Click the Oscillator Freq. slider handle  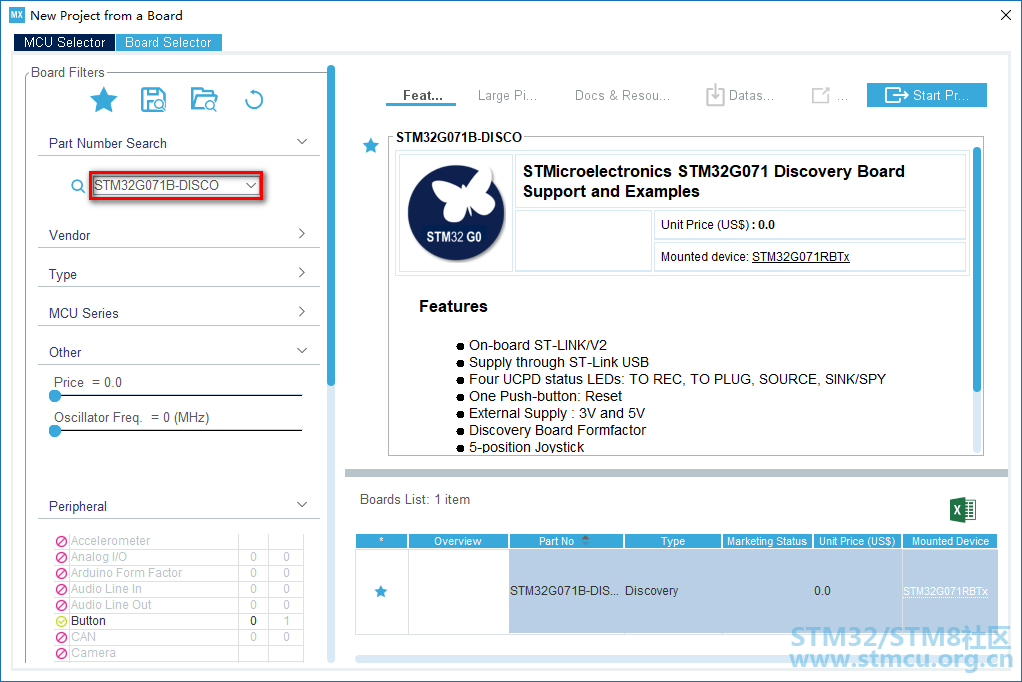(55, 431)
